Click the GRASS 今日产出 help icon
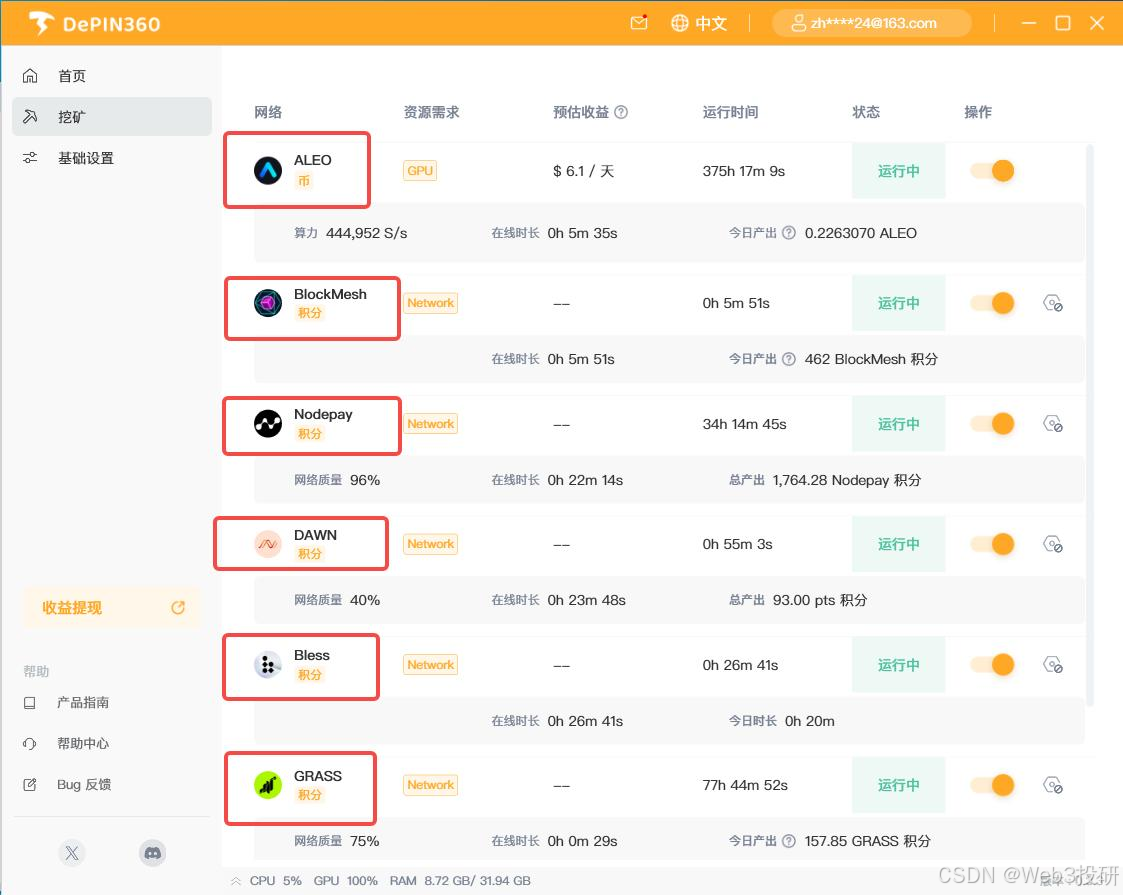The height and width of the screenshot is (895, 1123). tap(789, 841)
